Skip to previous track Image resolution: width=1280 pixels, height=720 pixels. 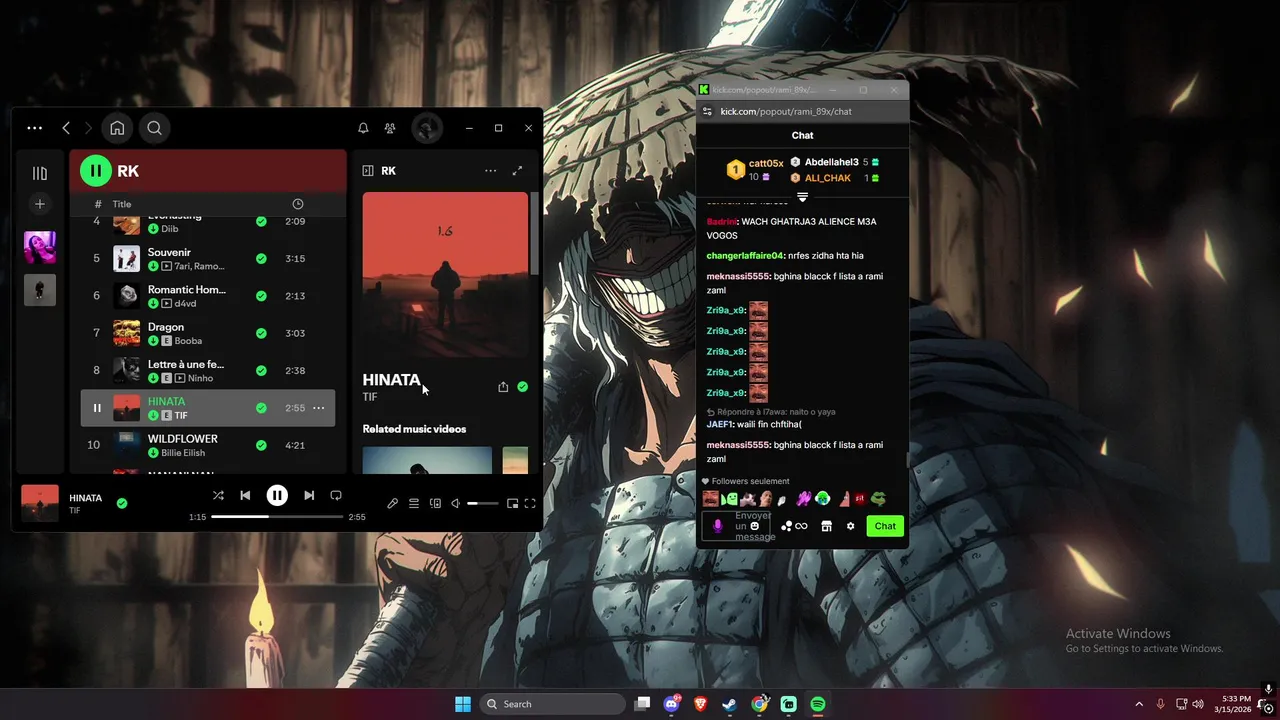point(245,495)
